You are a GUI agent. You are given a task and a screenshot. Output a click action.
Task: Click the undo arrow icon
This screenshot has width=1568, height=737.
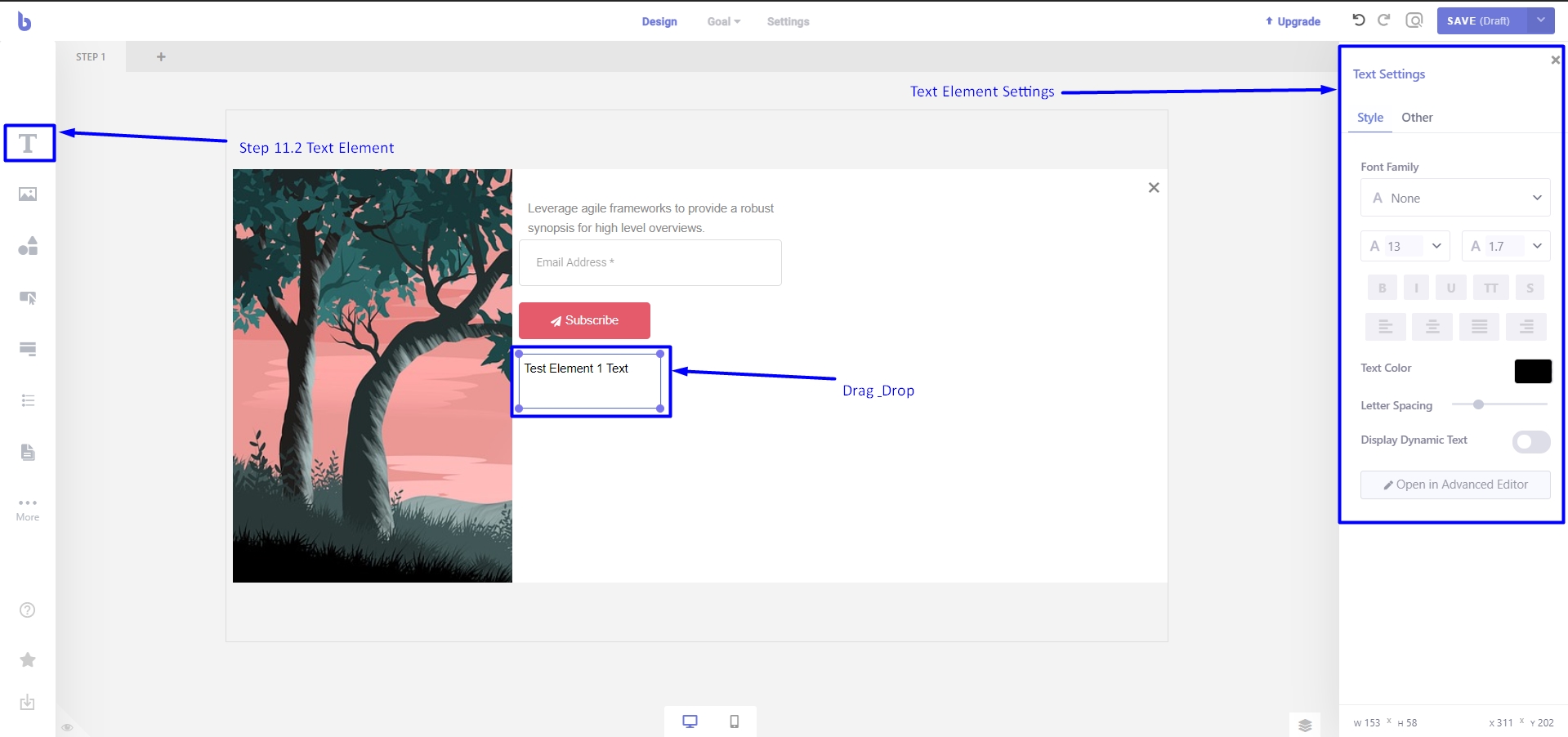click(x=1359, y=20)
